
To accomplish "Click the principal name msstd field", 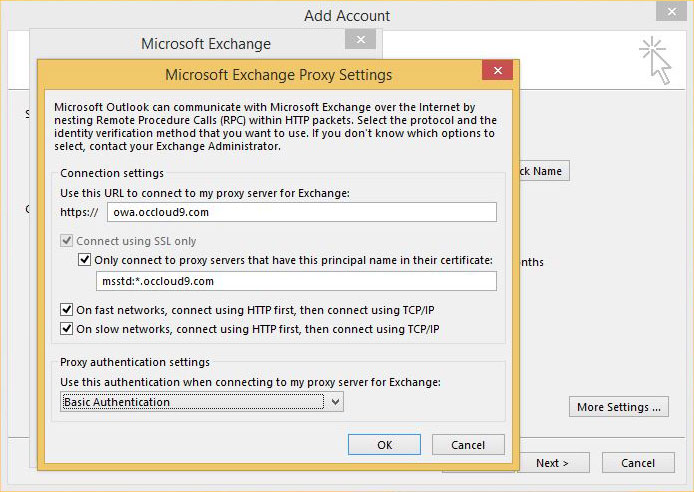I will [x=297, y=281].
